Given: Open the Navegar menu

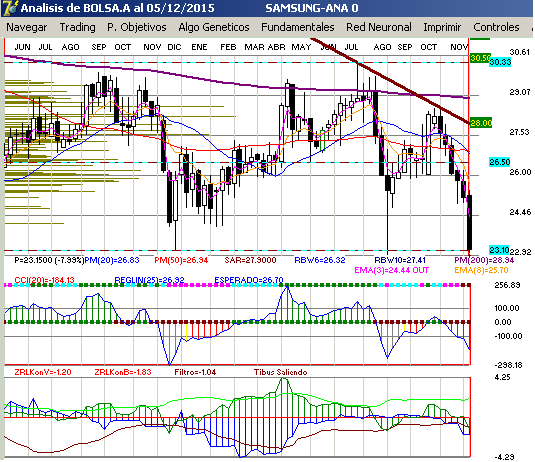Looking at the screenshot, I should pyautogui.click(x=27, y=27).
